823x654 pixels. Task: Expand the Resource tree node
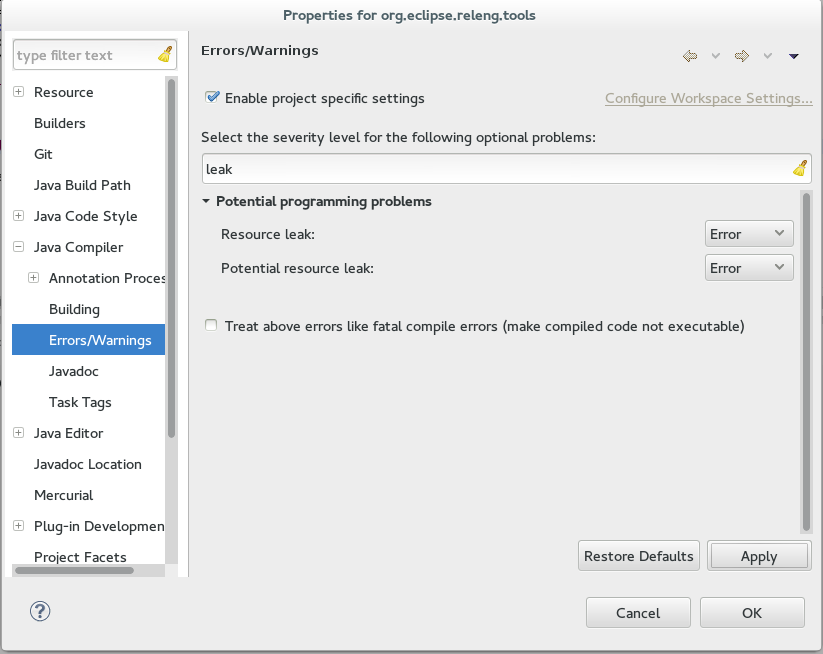tap(18, 92)
